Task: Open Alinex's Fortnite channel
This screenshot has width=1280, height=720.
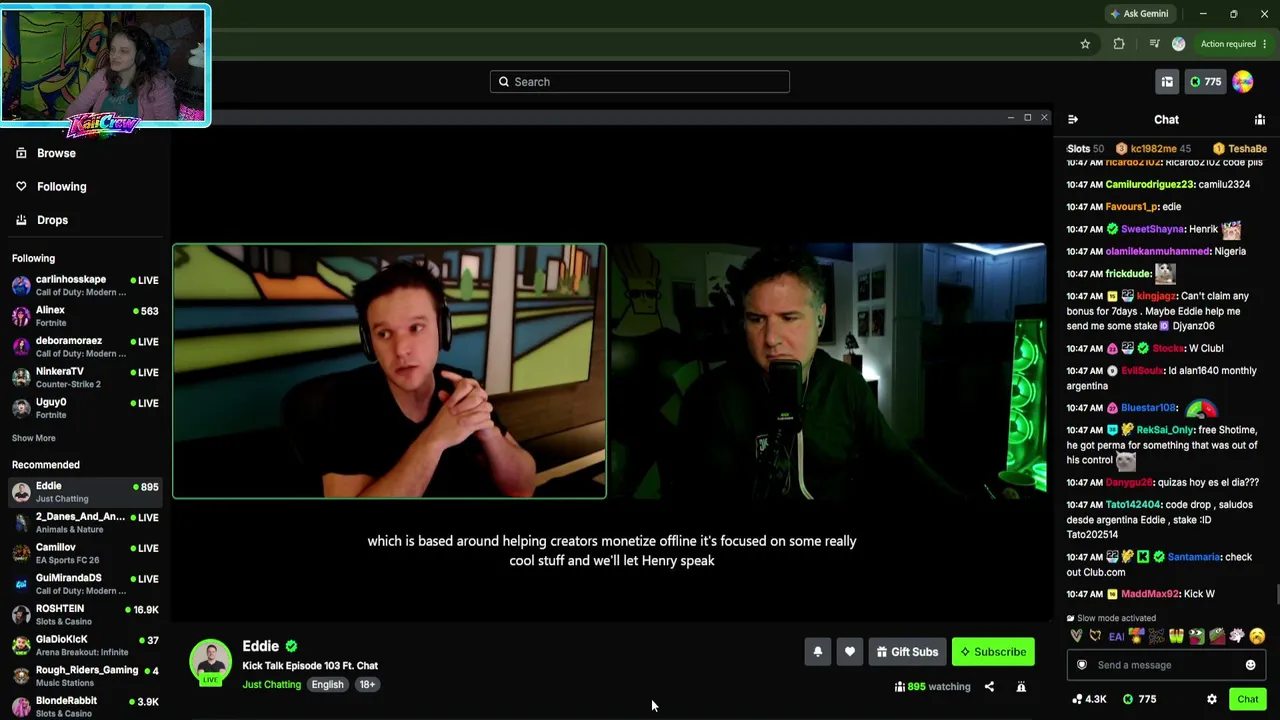Action: coord(85,316)
